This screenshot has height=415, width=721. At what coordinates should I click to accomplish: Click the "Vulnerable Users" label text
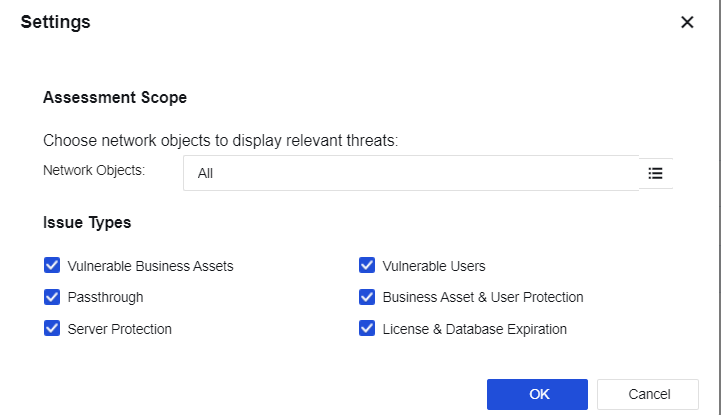434,266
